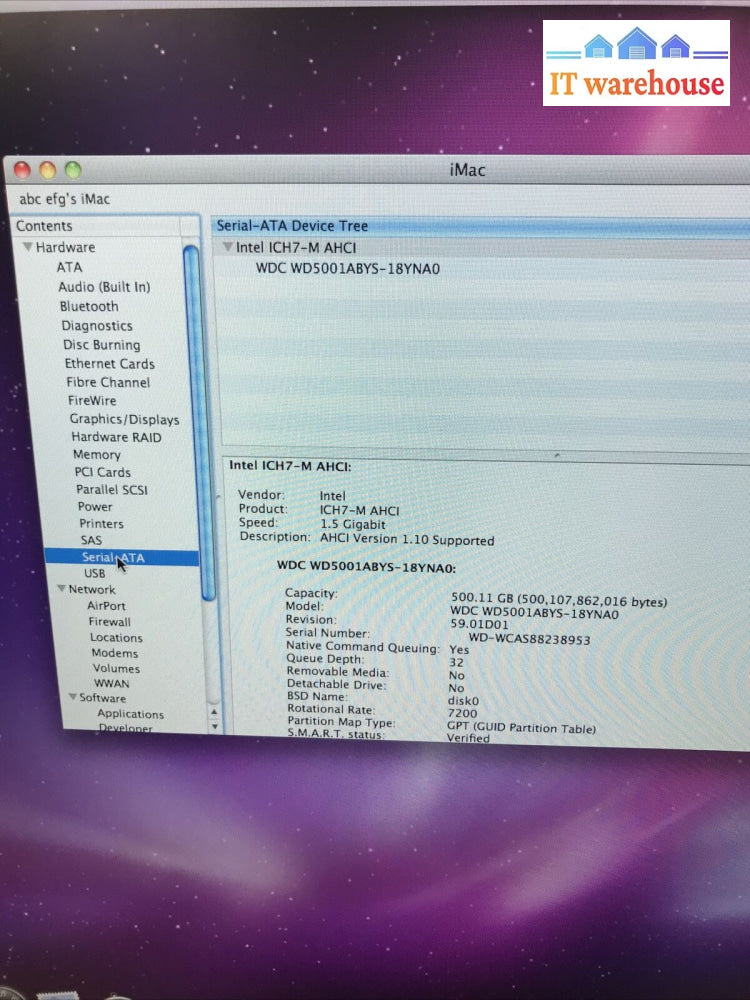This screenshot has height=1000, width=750.
Task: Click the yellow minimize window button
Action: (x=48, y=170)
